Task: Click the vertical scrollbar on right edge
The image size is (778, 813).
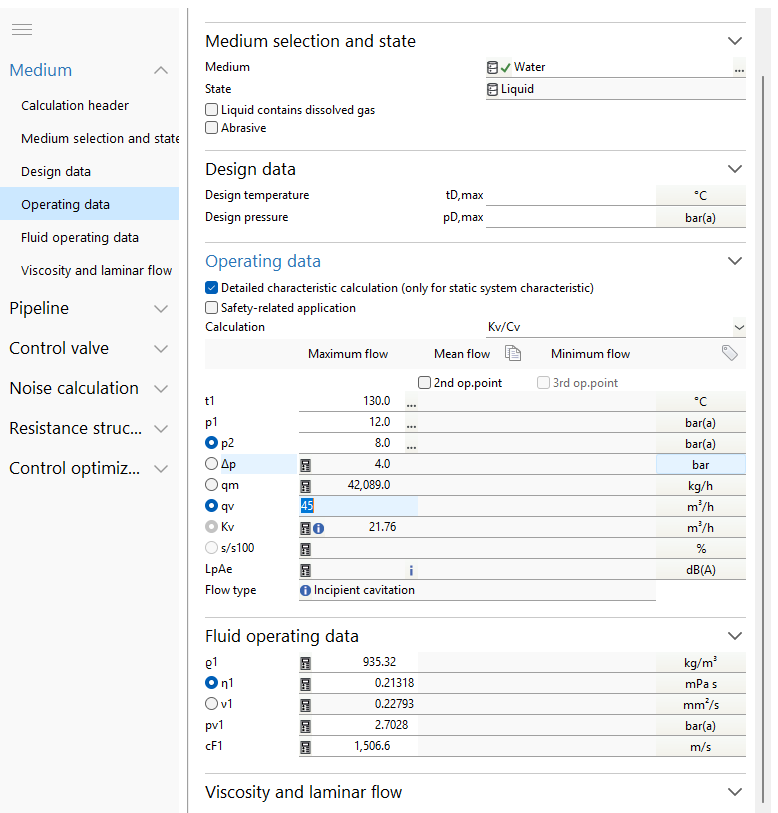Action: (762, 438)
